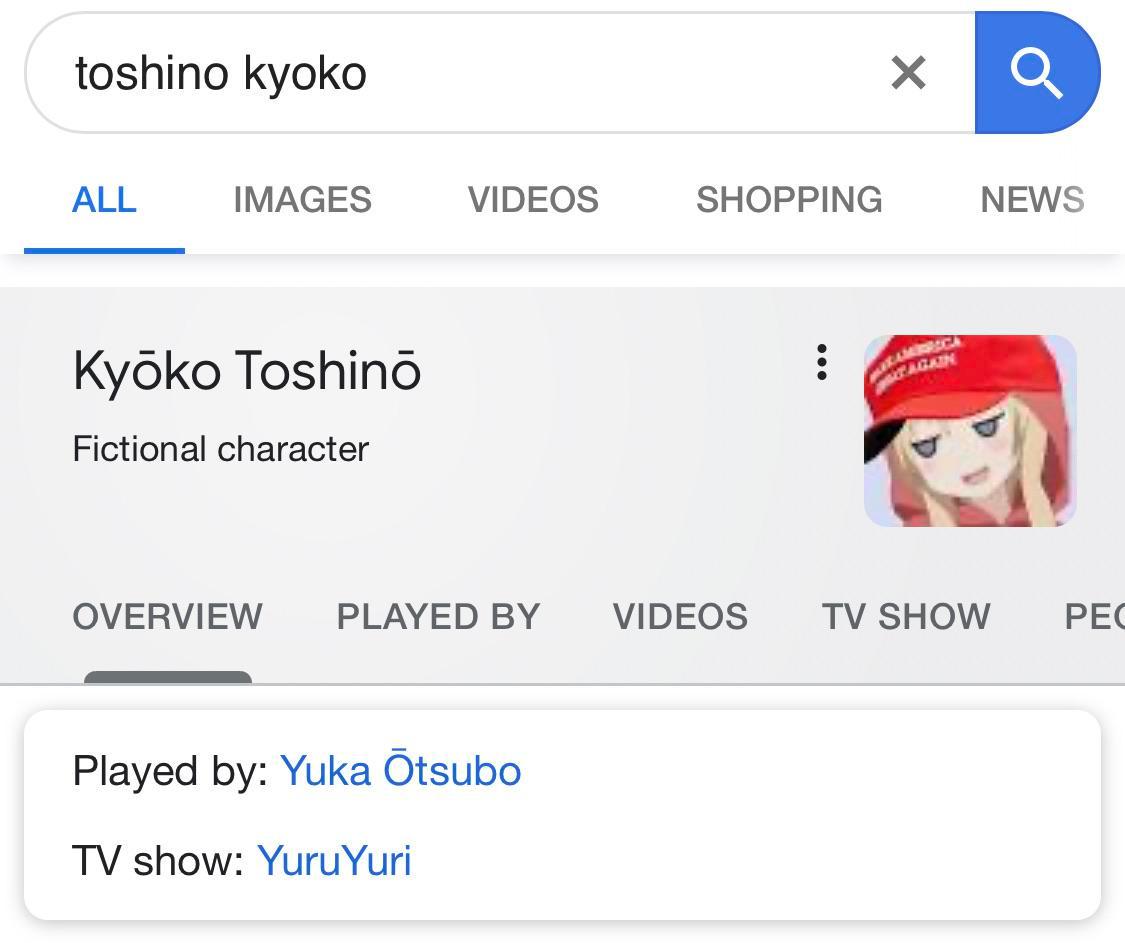Image resolution: width=1125 pixels, height=943 pixels.
Task: Open the VIDEOS search tab
Action: [534, 200]
